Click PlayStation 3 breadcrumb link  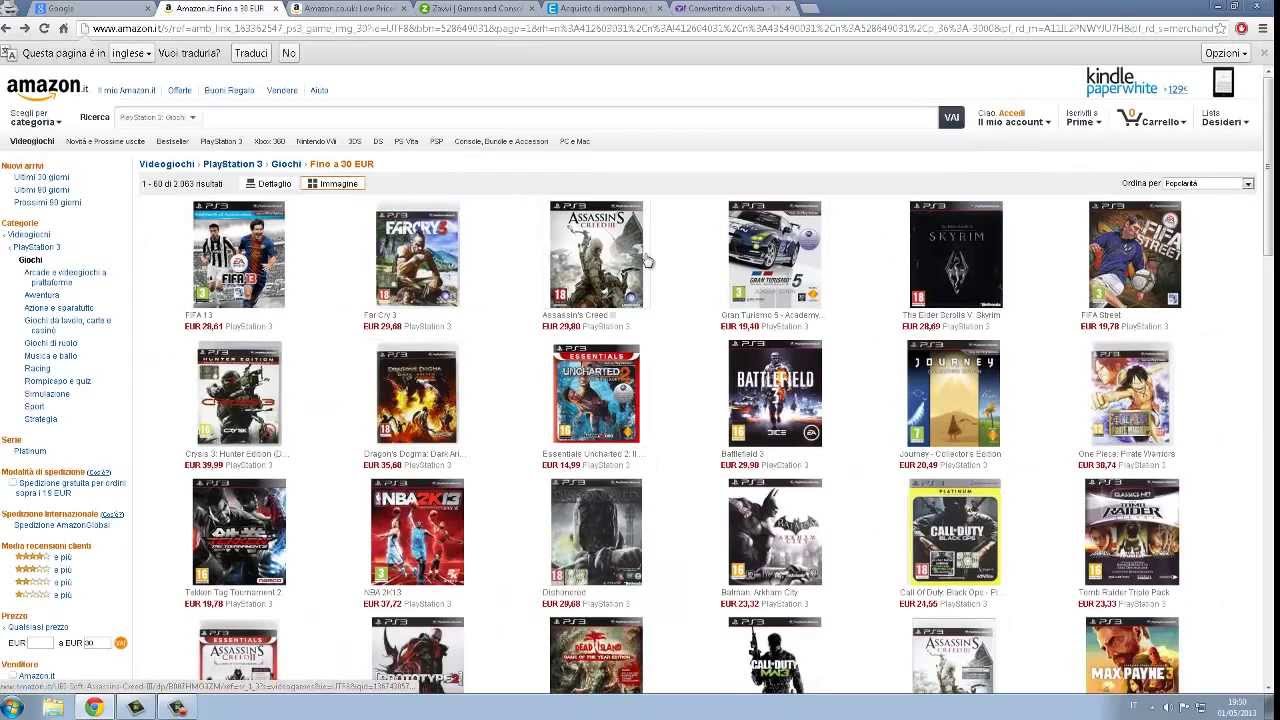[232, 164]
